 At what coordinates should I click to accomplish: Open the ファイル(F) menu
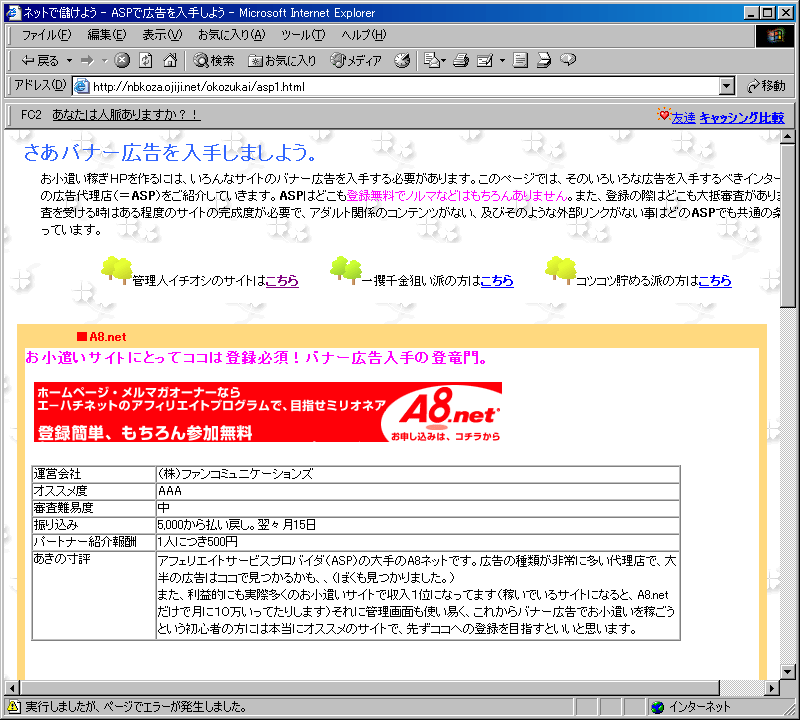click(x=46, y=35)
